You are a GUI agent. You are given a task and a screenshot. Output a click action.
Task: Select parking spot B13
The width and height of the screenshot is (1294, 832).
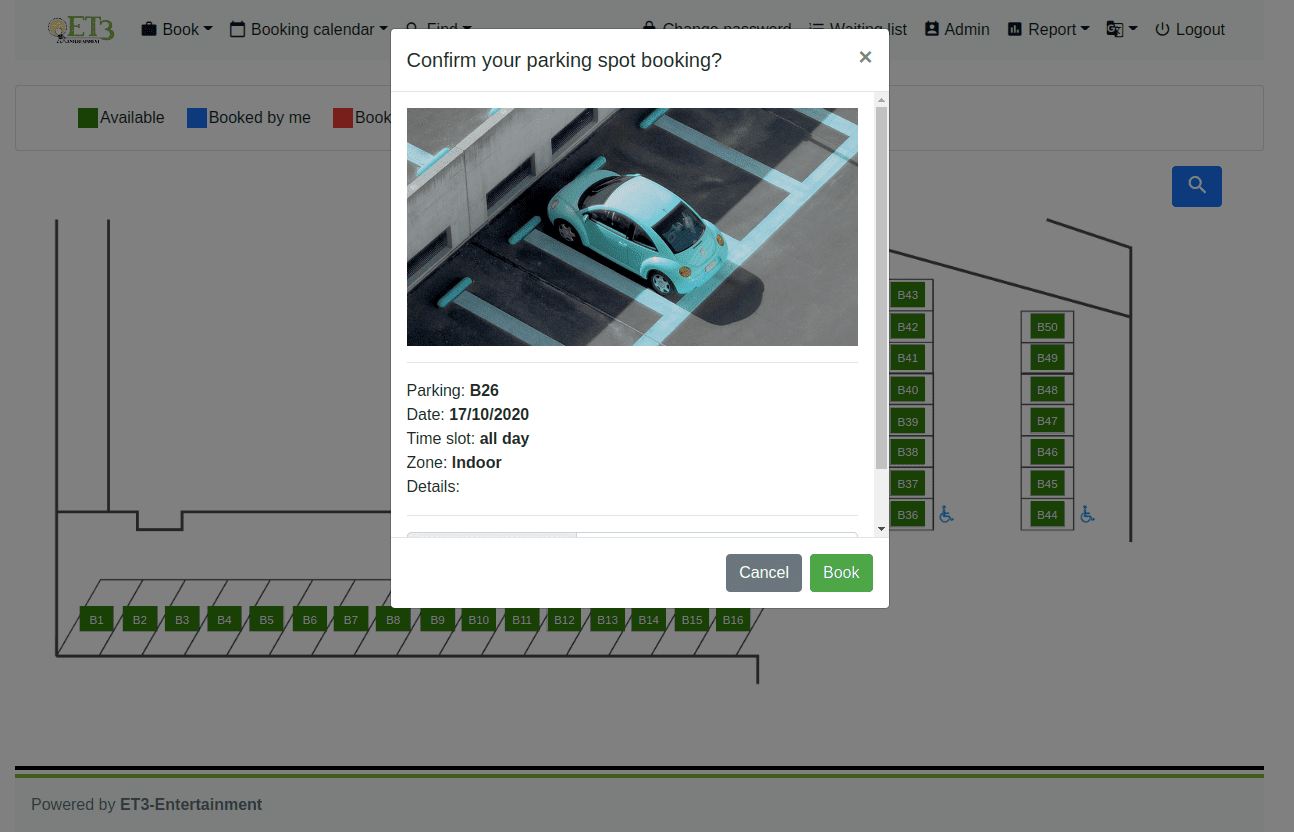coord(607,620)
